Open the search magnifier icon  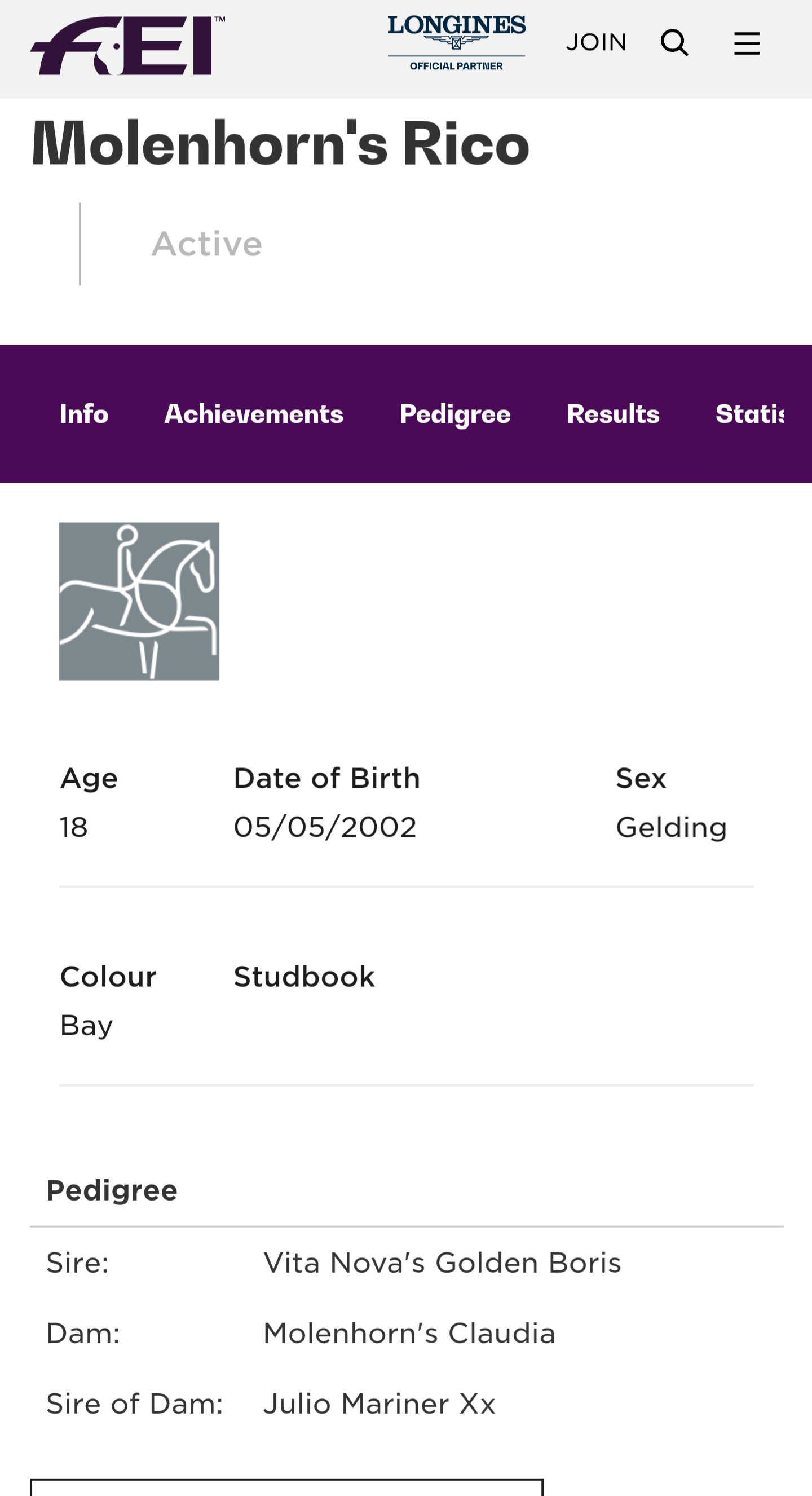coord(674,43)
